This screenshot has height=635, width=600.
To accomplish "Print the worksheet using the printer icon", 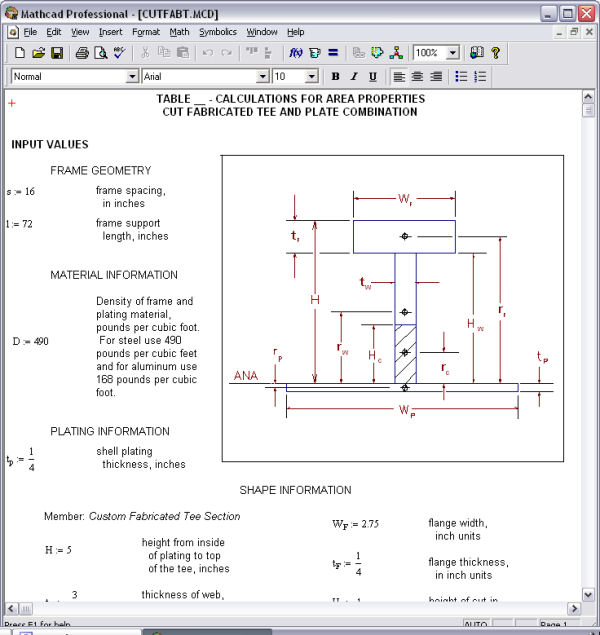I will pyautogui.click(x=82, y=53).
